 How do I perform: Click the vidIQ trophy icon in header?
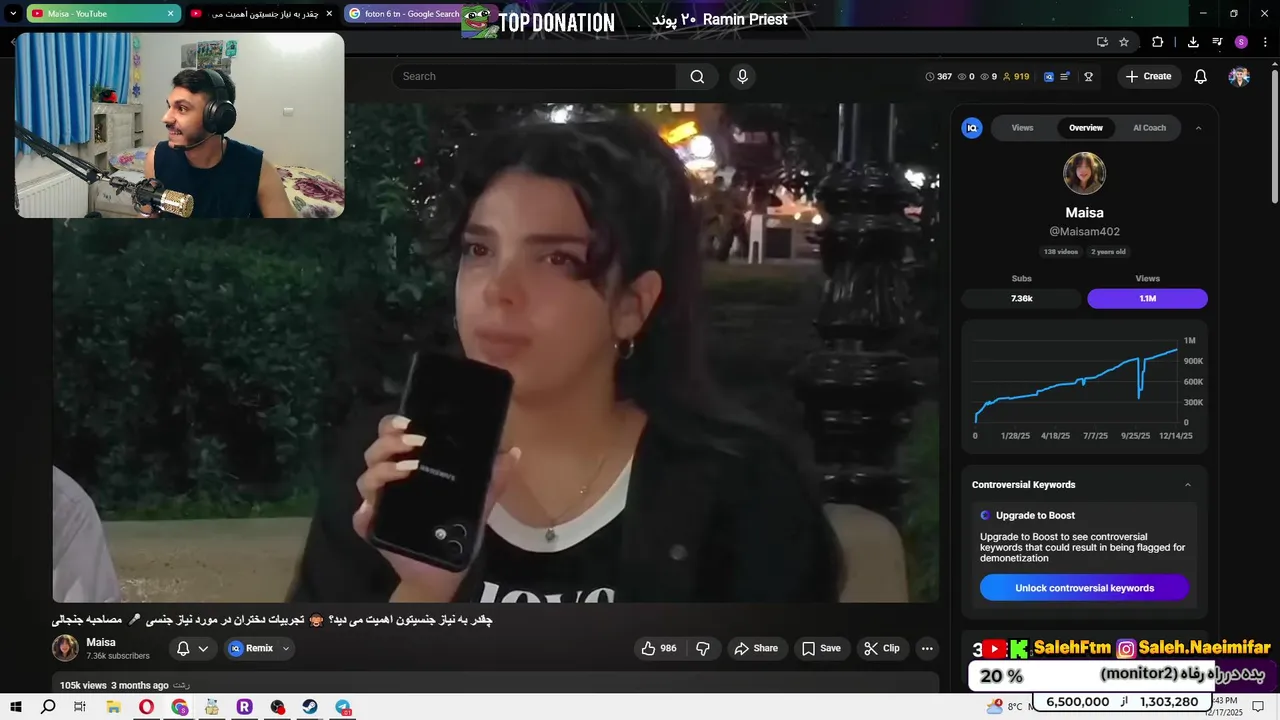click(1088, 76)
